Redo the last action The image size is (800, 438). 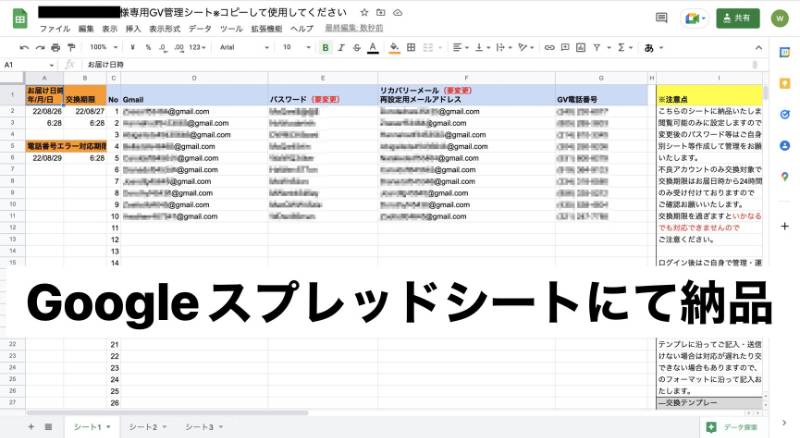[x=40, y=47]
